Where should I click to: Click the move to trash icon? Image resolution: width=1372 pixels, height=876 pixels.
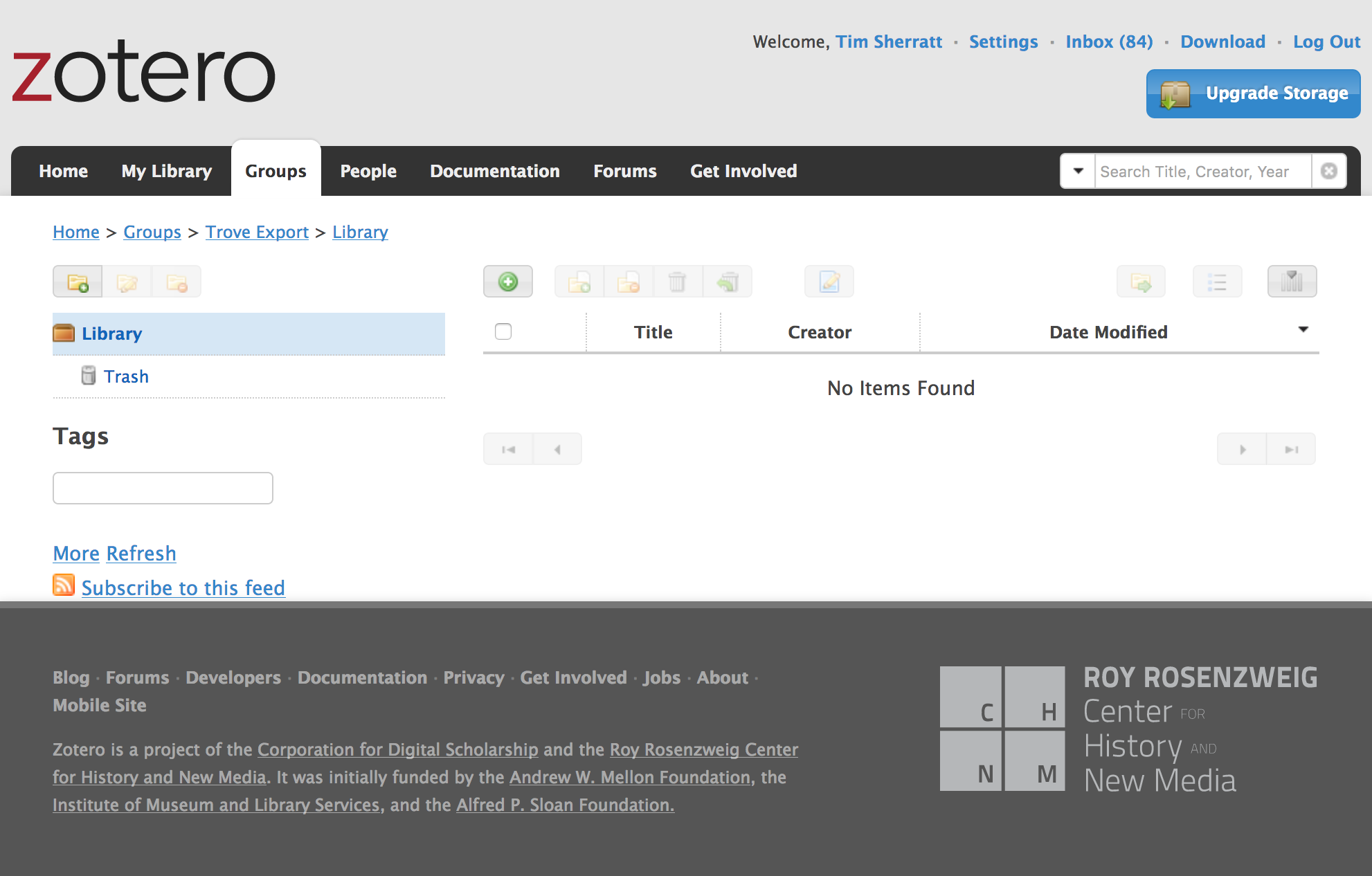677,282
